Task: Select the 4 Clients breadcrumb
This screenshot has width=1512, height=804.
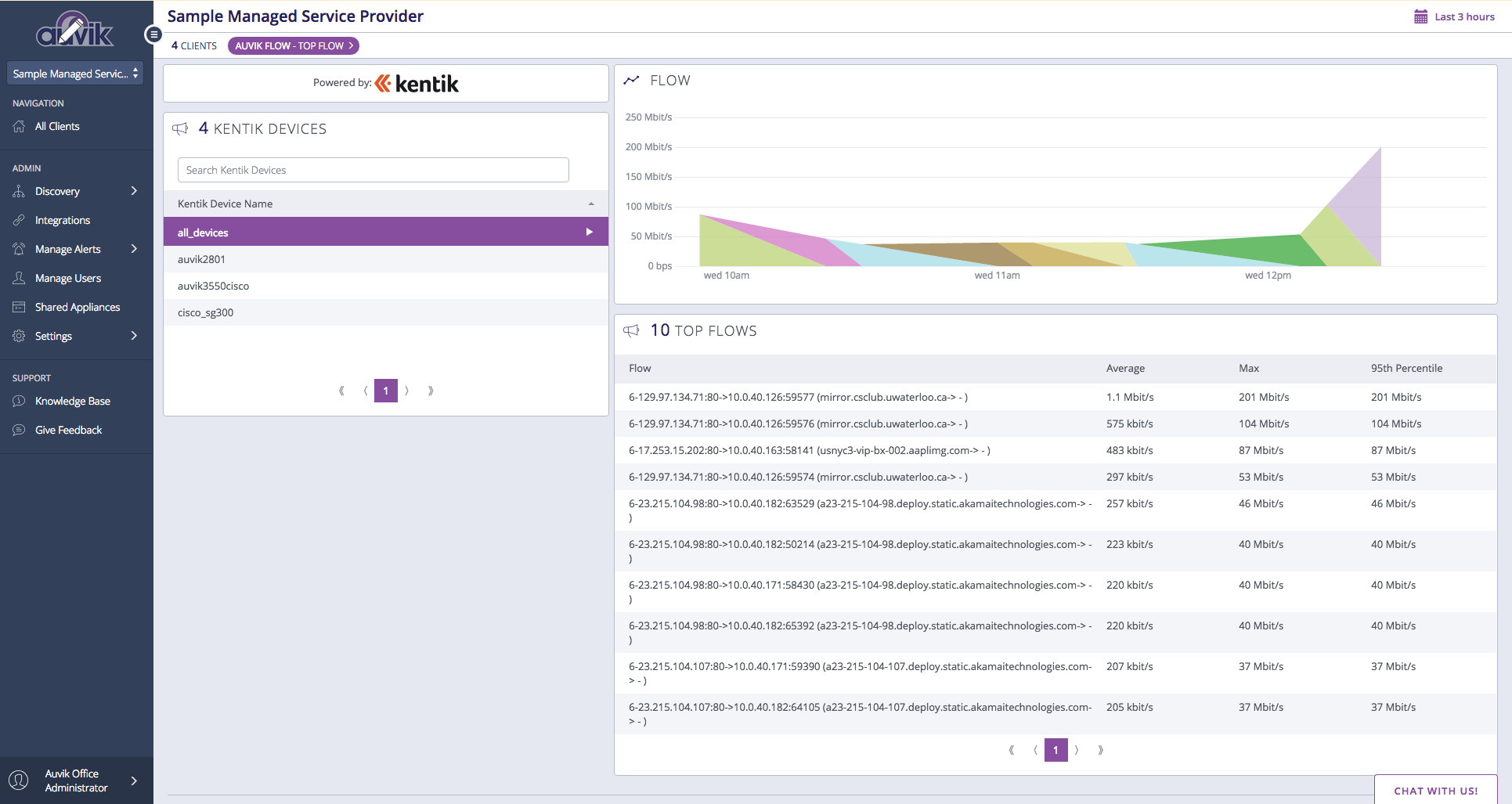Action: [194, 46]
